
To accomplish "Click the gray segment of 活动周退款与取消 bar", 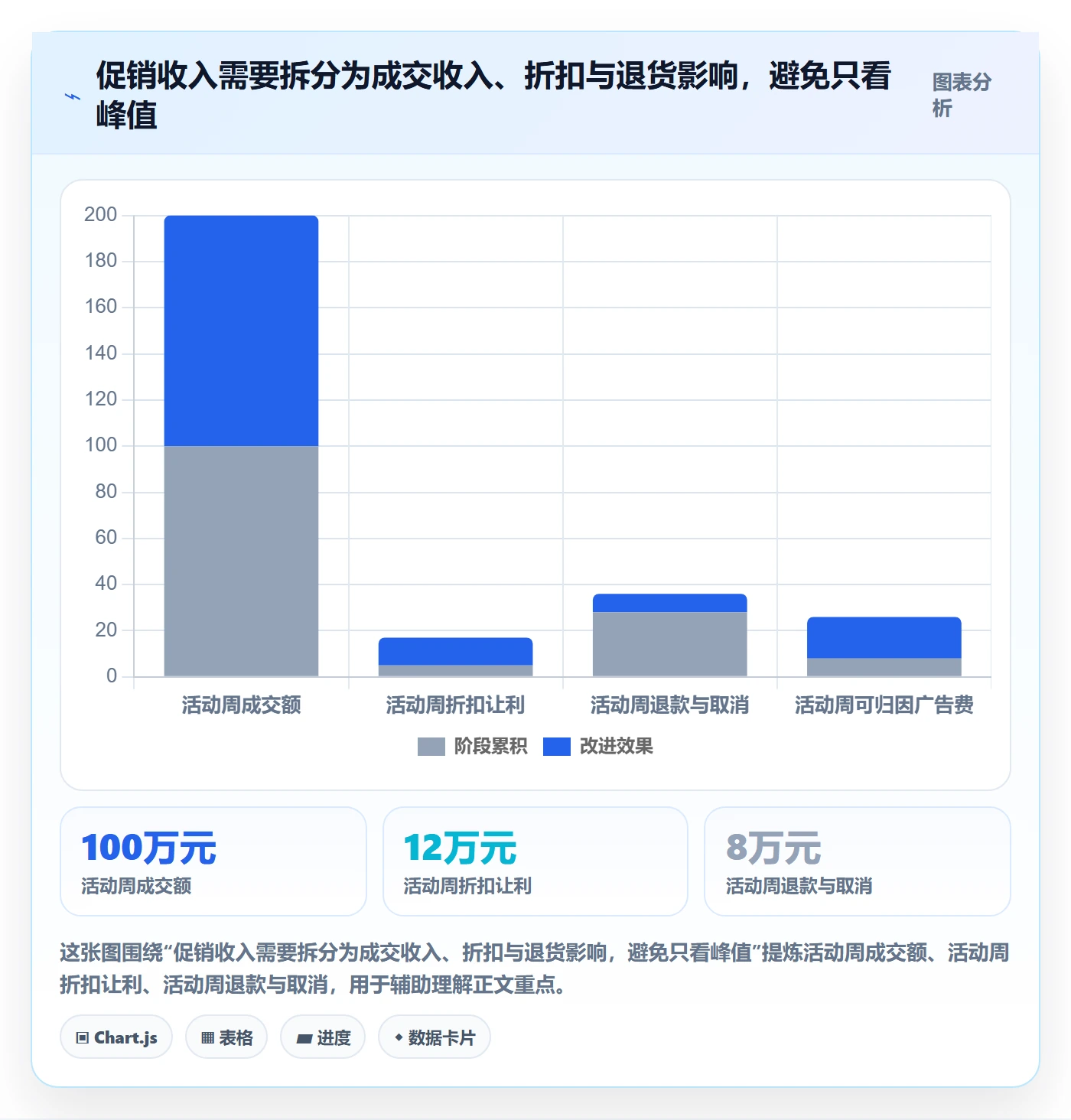I will coord(669,644).
